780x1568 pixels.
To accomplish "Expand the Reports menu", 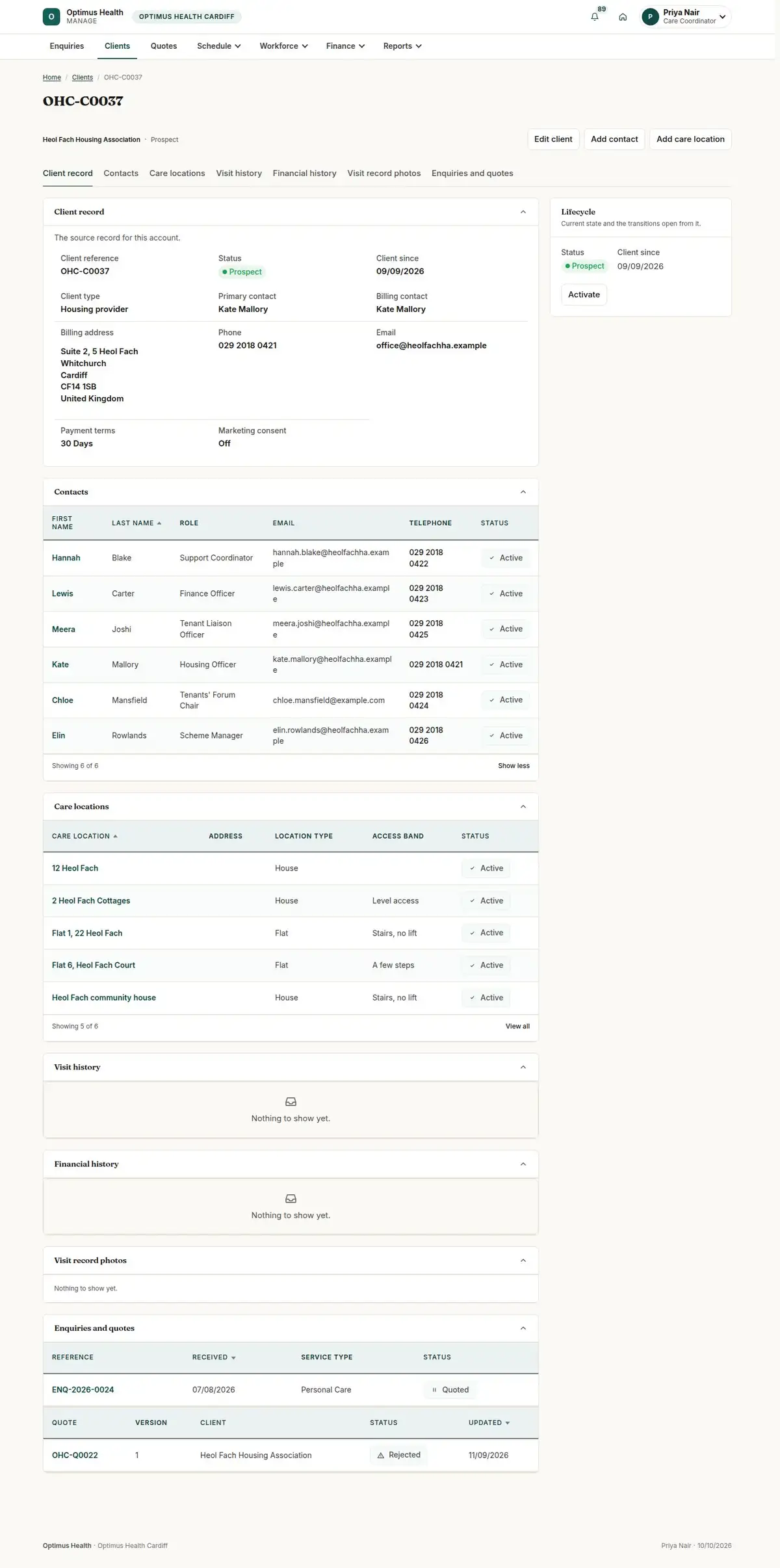I will 402,46.
